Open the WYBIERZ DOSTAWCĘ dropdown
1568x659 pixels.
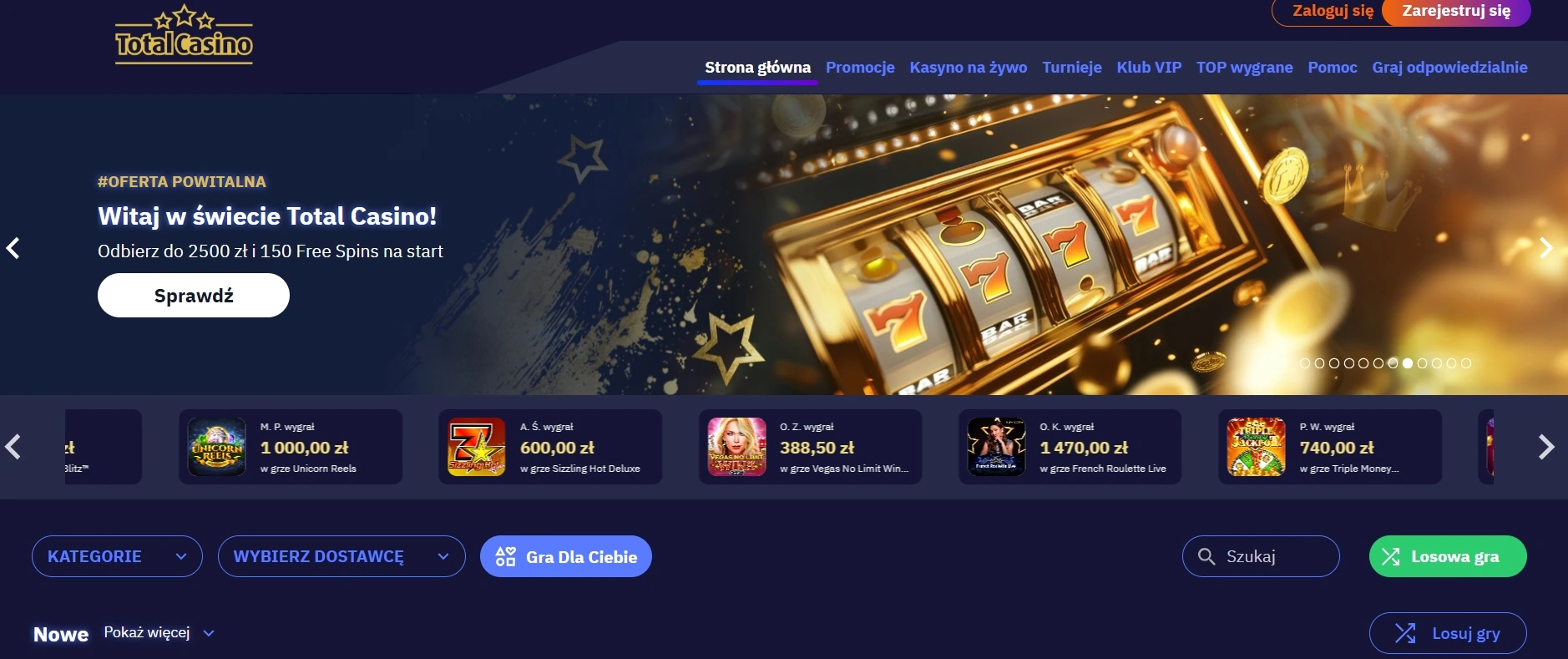[x=341, y=556]
